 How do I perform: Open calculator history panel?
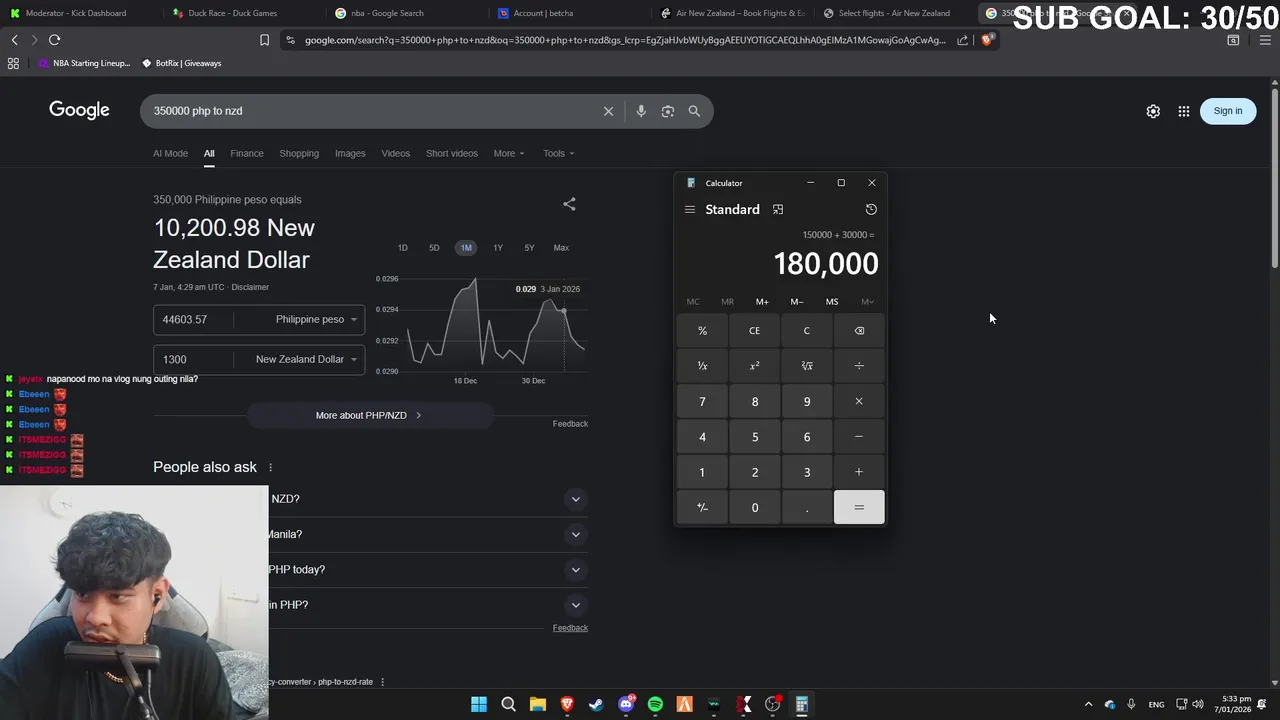(x=871, y=210)
